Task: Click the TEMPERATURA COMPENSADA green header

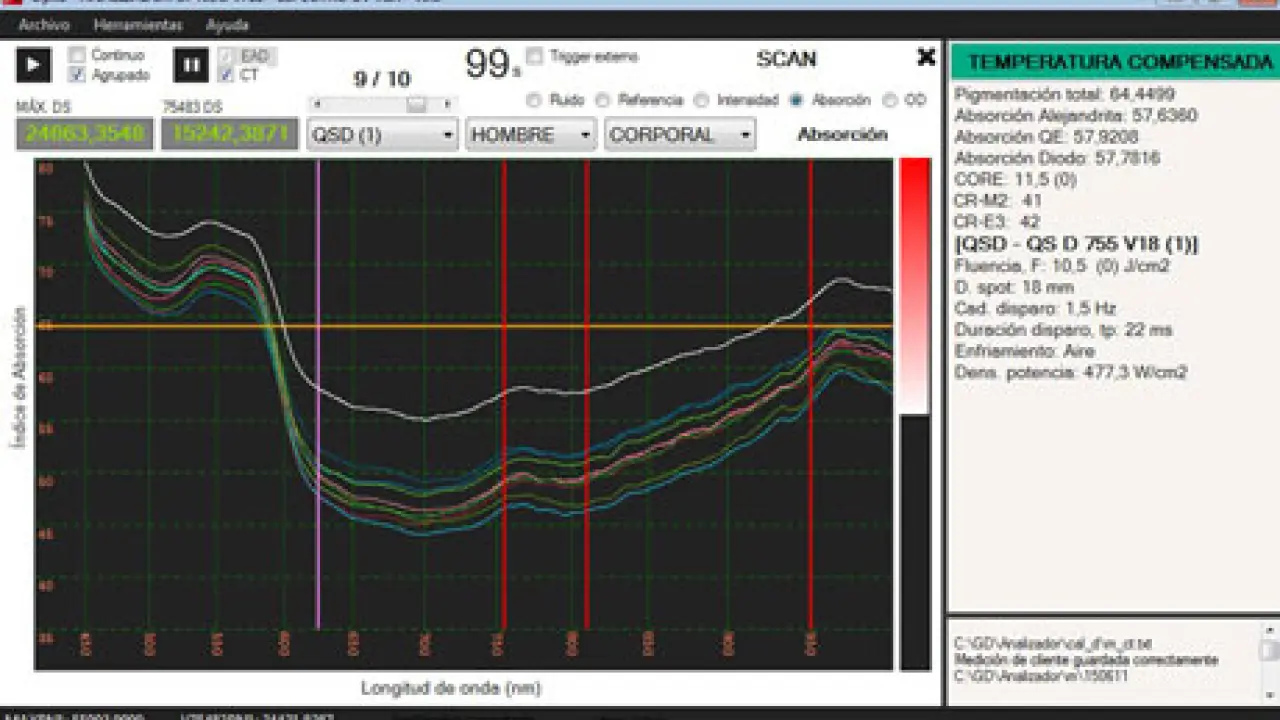Action: pos(1113,62)
